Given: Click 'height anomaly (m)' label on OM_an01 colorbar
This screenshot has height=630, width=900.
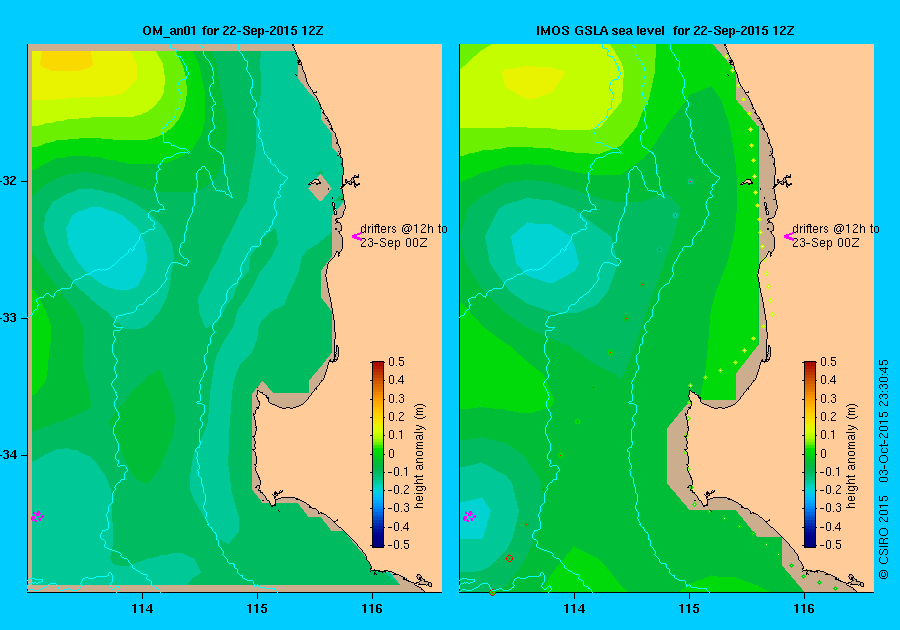Looking at the screenshot, I should (420, 456).
